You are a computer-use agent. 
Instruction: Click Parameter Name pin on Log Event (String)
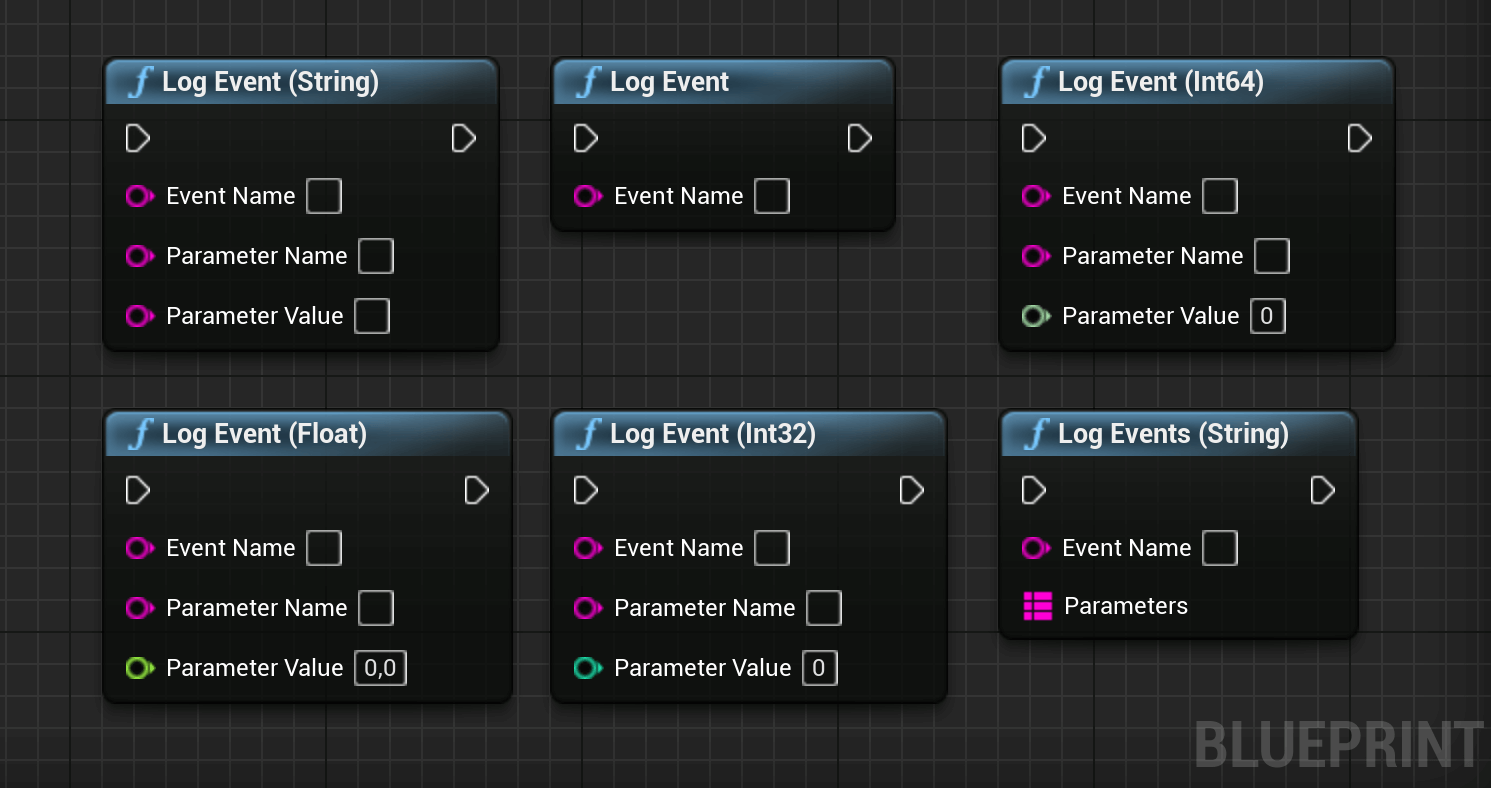click(x=140, y=256)
